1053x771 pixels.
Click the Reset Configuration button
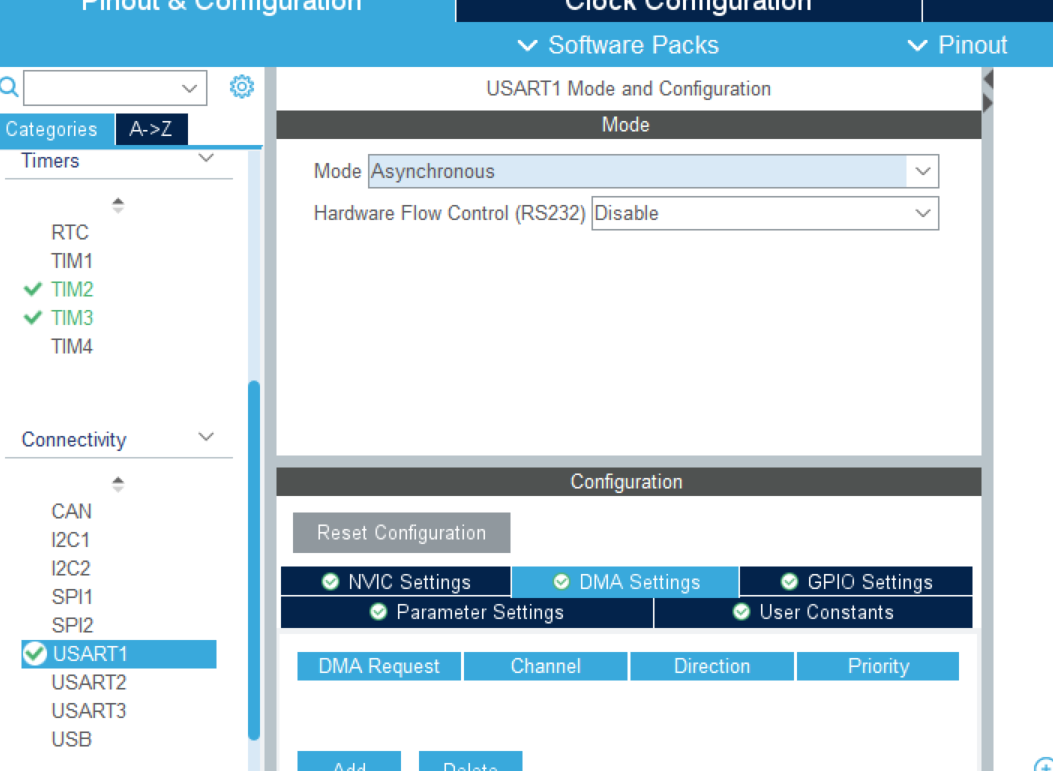tap(402, 533)
